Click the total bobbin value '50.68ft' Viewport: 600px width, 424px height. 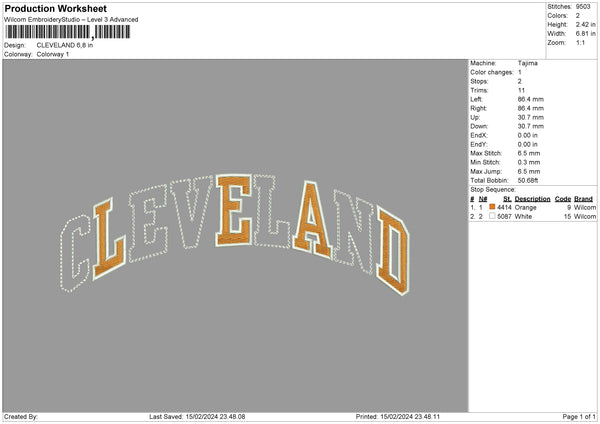point(528,180)
